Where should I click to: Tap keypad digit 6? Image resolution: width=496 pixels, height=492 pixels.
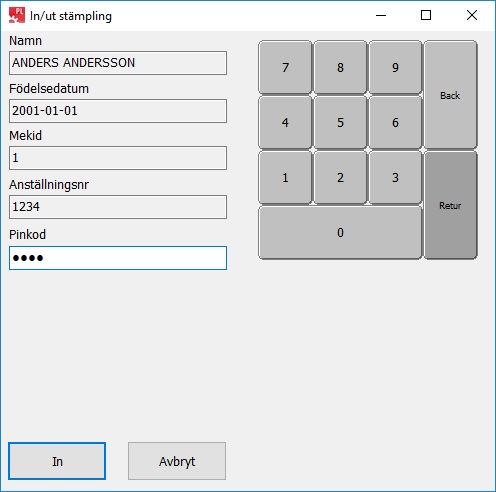coord(395,122)
